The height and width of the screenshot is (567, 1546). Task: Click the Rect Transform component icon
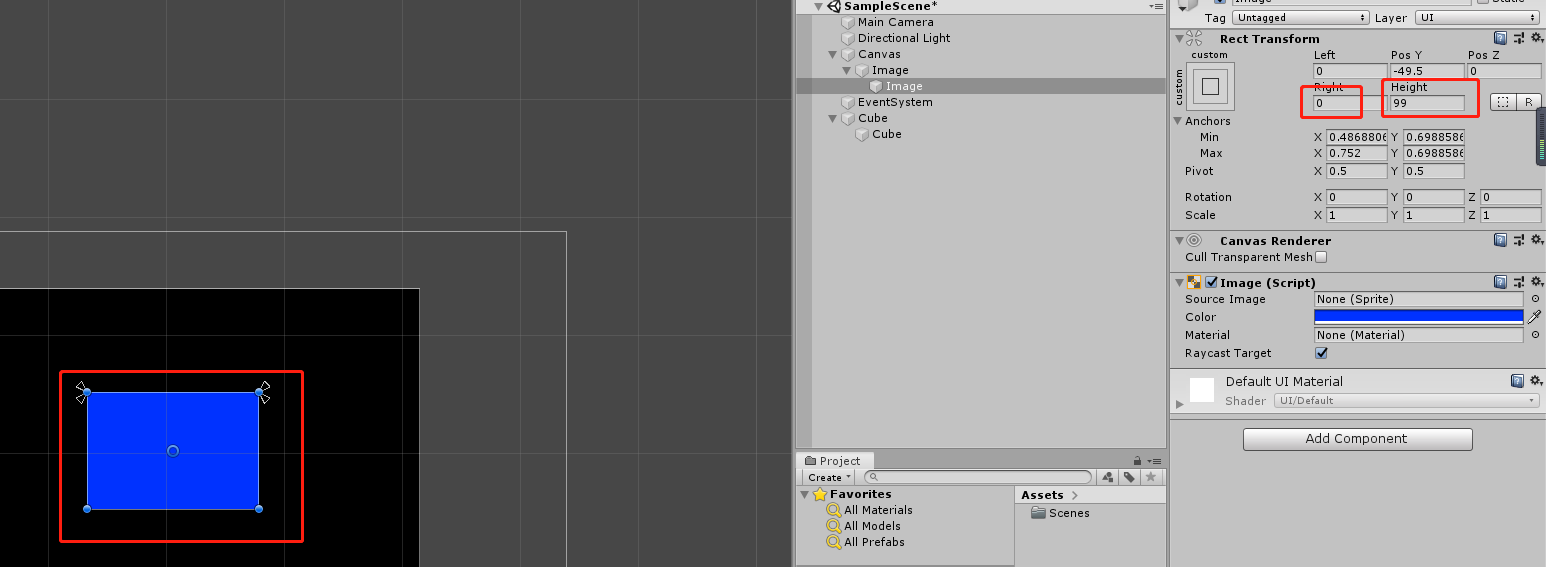[1194, 39]
